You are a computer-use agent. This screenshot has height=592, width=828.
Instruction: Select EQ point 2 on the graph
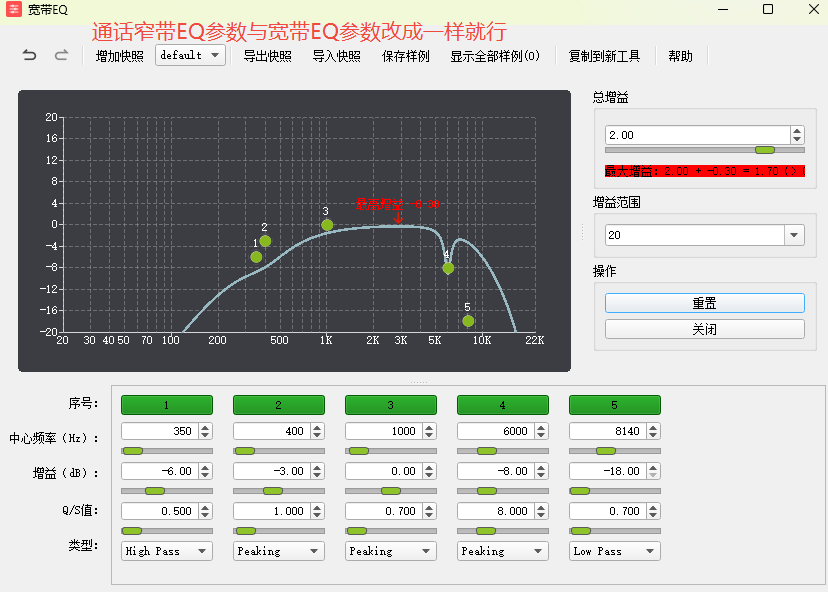pyautogui.click(x=265, y=241)
